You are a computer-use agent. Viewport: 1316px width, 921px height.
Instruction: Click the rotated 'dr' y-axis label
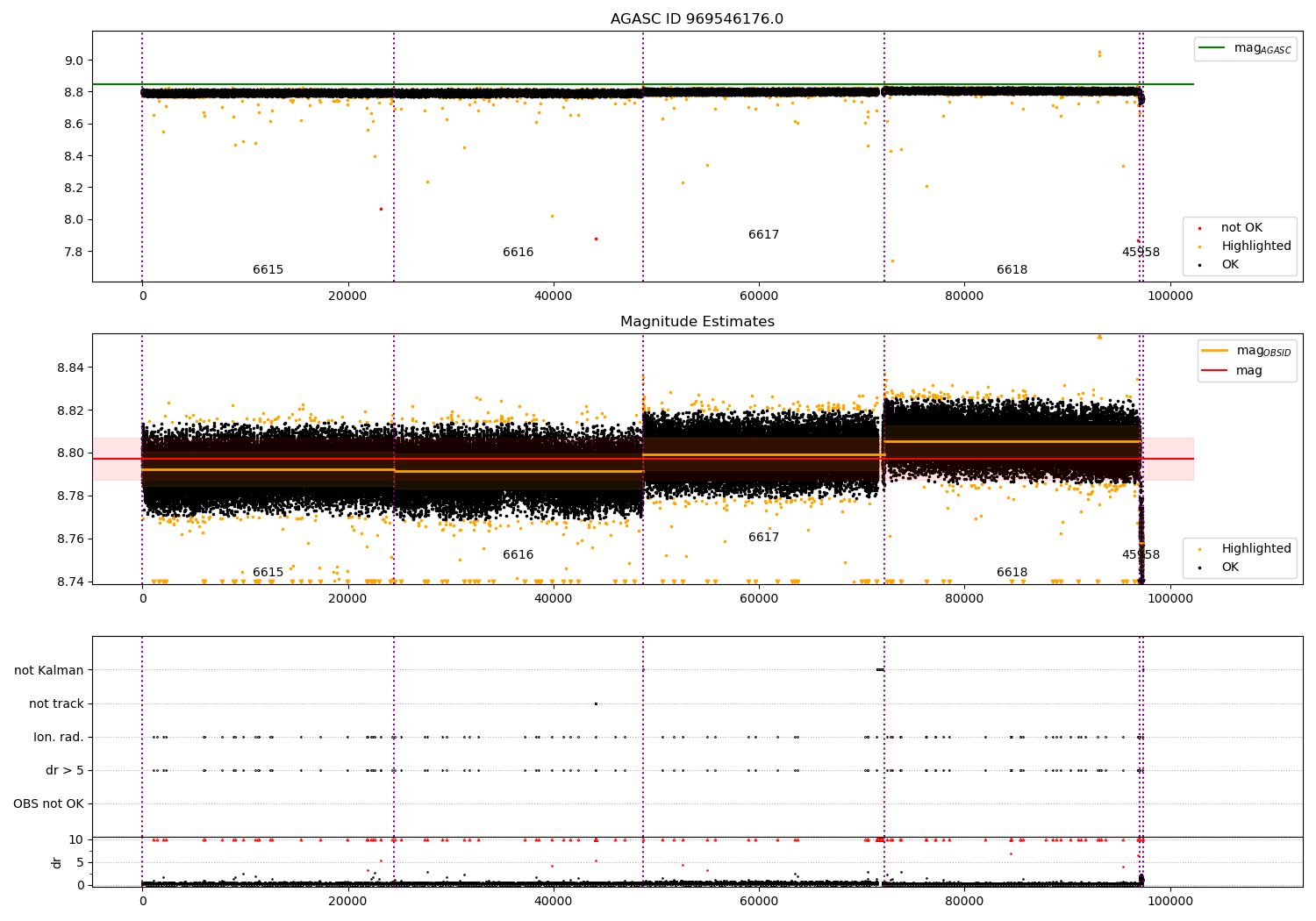point(56,862)
